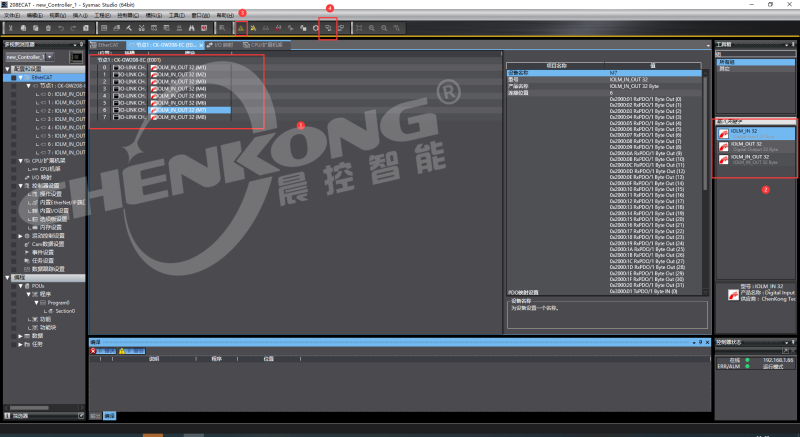
Task: Switch to the Output (输出) bottom tab
Action: click(95, 416)
